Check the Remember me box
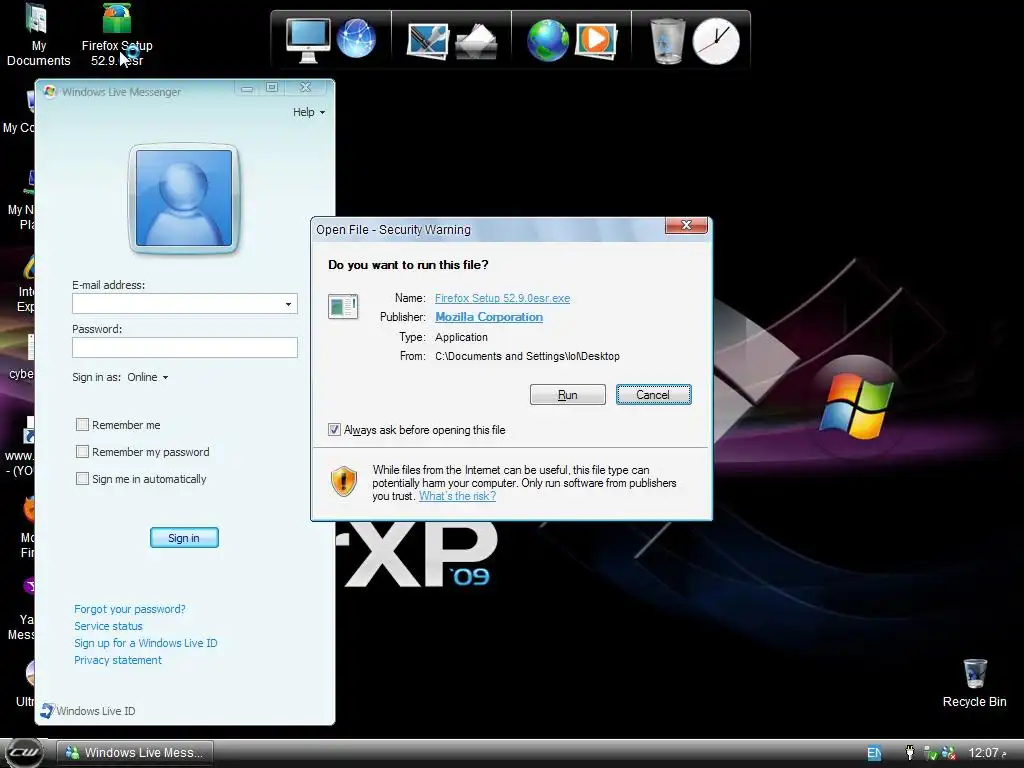This screenshot has height=768, width=1024. pyautogui.click(x=82, y=424)
